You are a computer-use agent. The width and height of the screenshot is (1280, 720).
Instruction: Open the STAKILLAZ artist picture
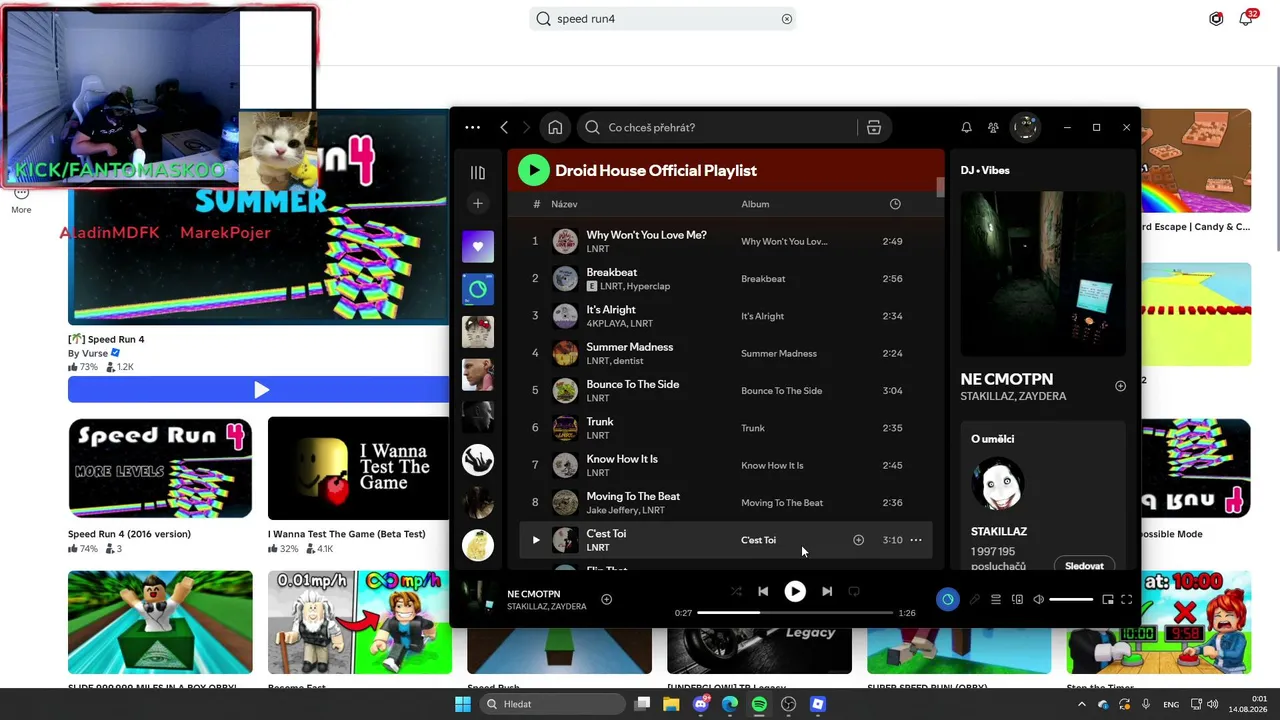(x=998, y=485)
